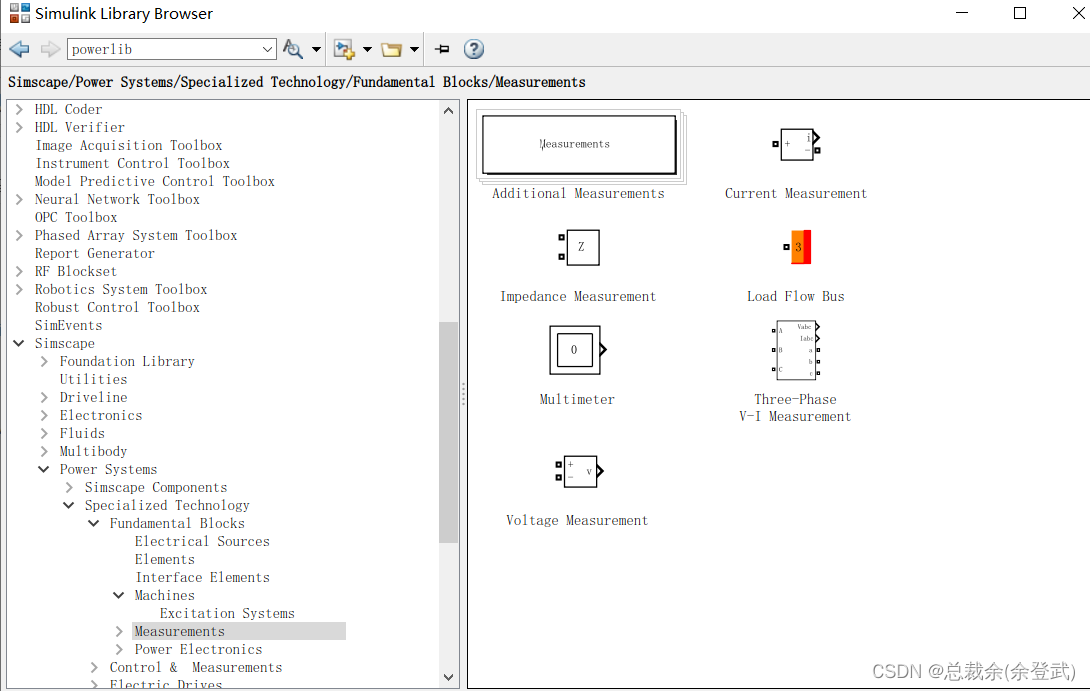Viewport: 1090px width, 691px height.
Task: Select Excitation Systems library
Action: point(227,614)
